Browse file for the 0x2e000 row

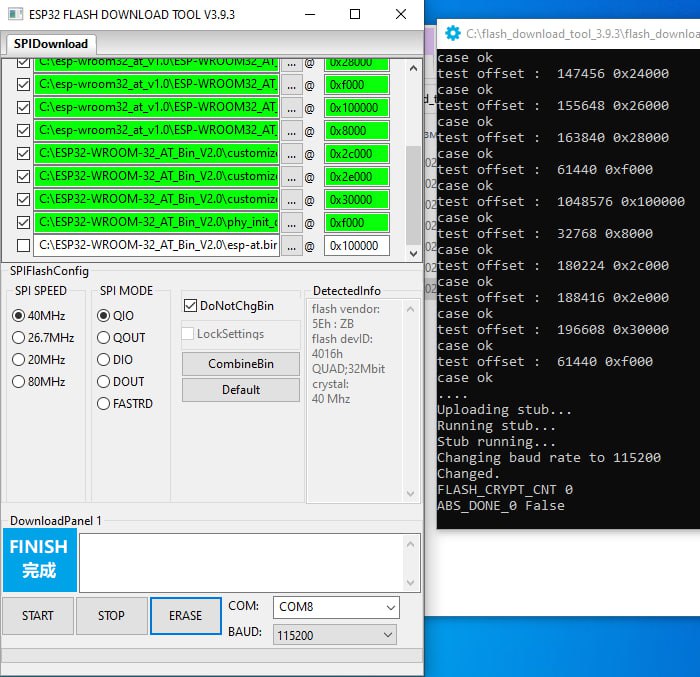tap(292, 177)
